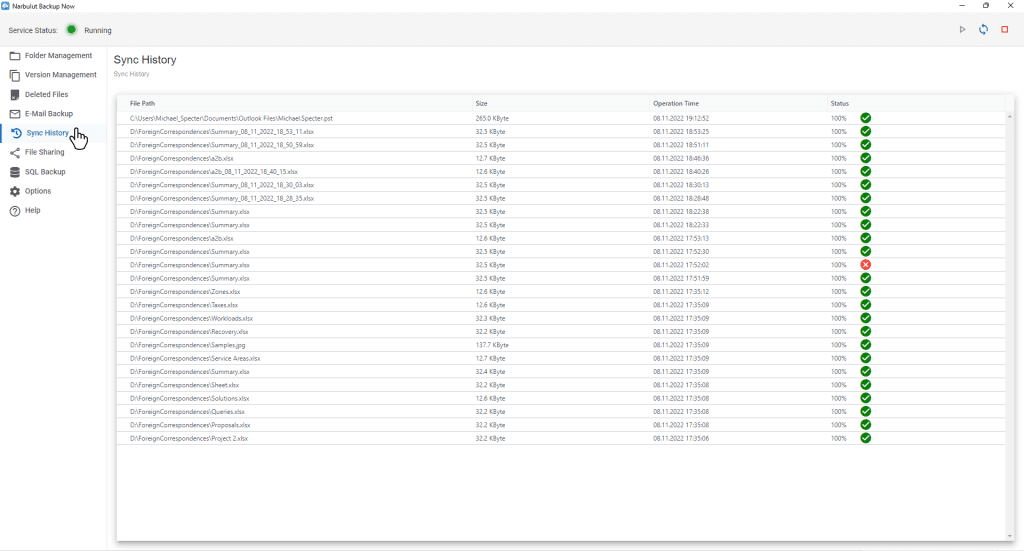Click operation time 08.11.2022 17:53:13
This screenshot has height=551, width=1024.
pyautogui.click(x=681, y=238)
